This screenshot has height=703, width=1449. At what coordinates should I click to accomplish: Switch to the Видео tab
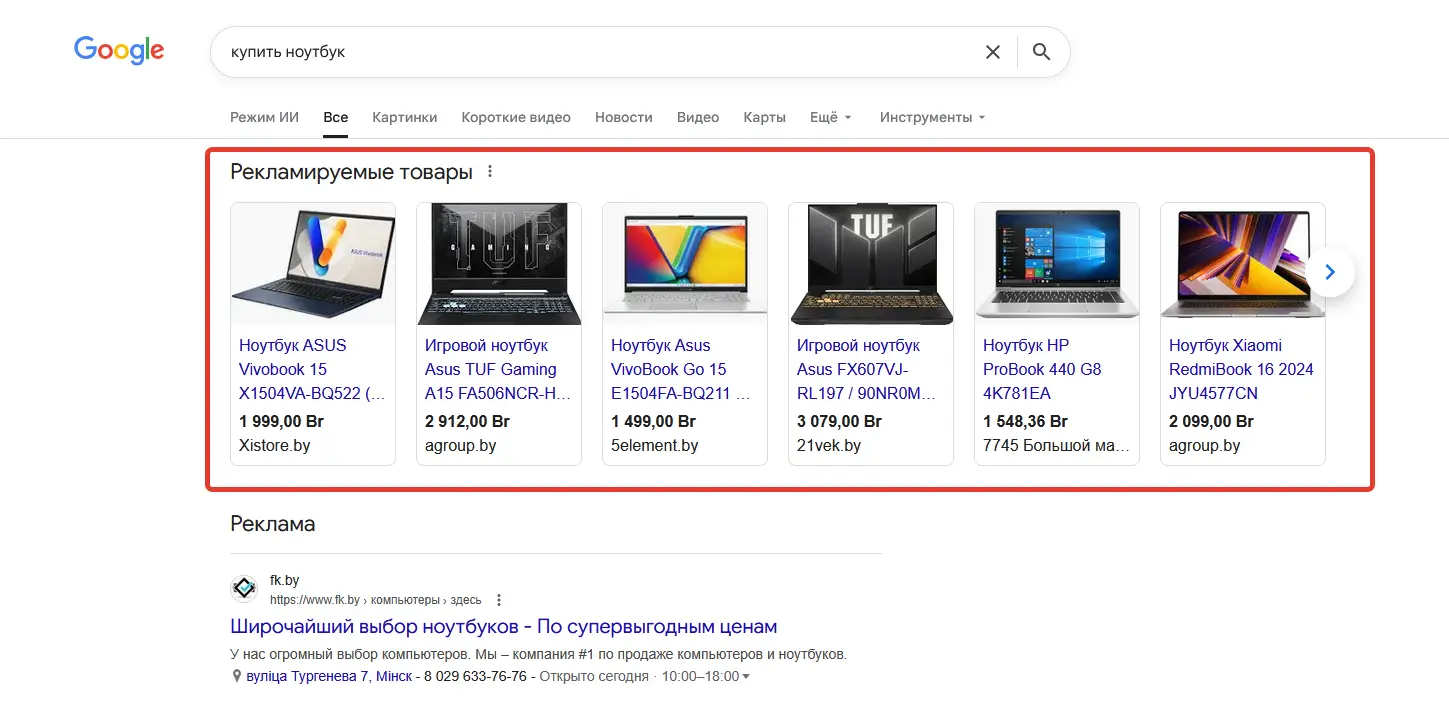click(x=697, y=117)
